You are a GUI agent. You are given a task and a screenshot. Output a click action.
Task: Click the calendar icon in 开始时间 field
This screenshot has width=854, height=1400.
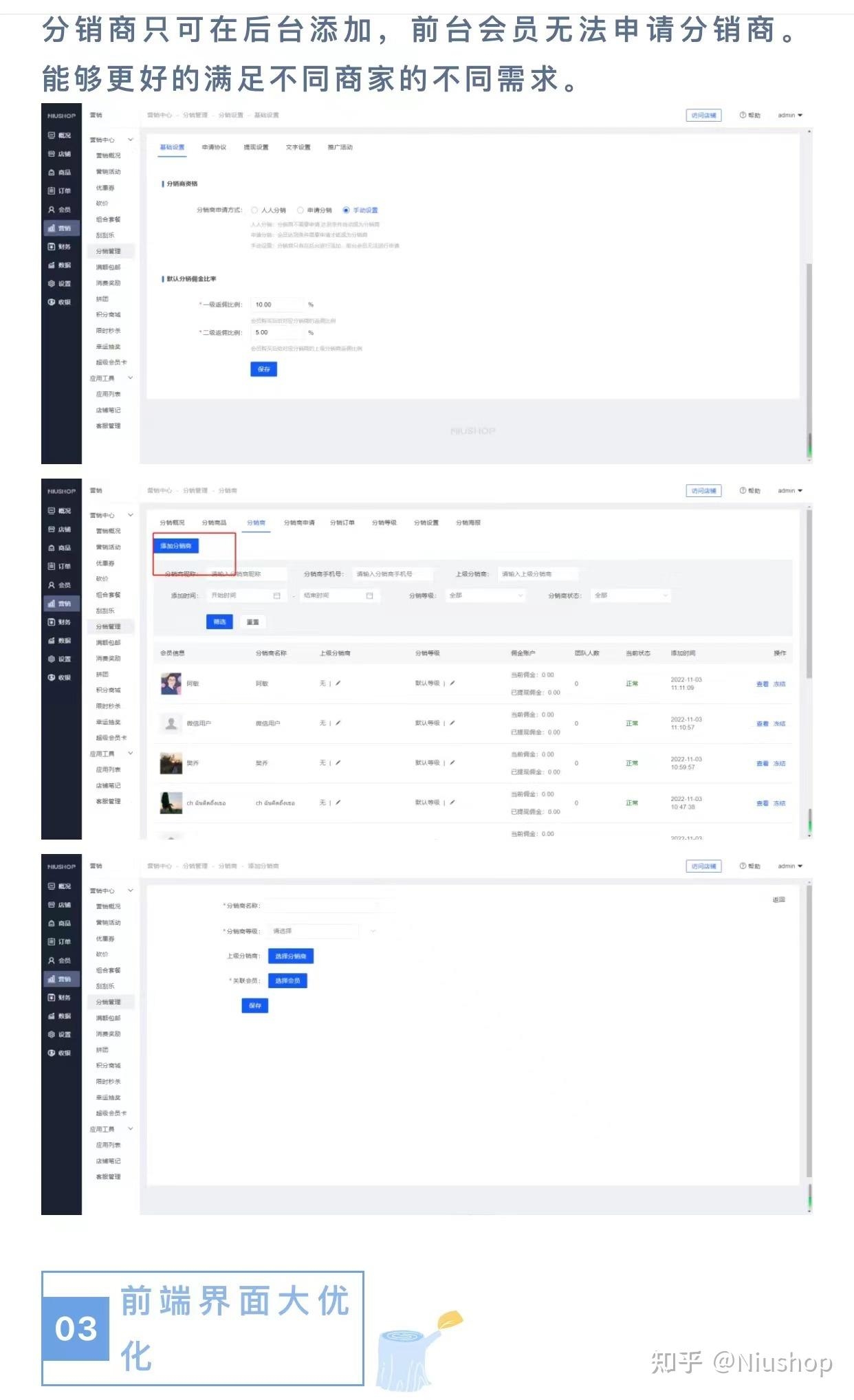[277, 595]
